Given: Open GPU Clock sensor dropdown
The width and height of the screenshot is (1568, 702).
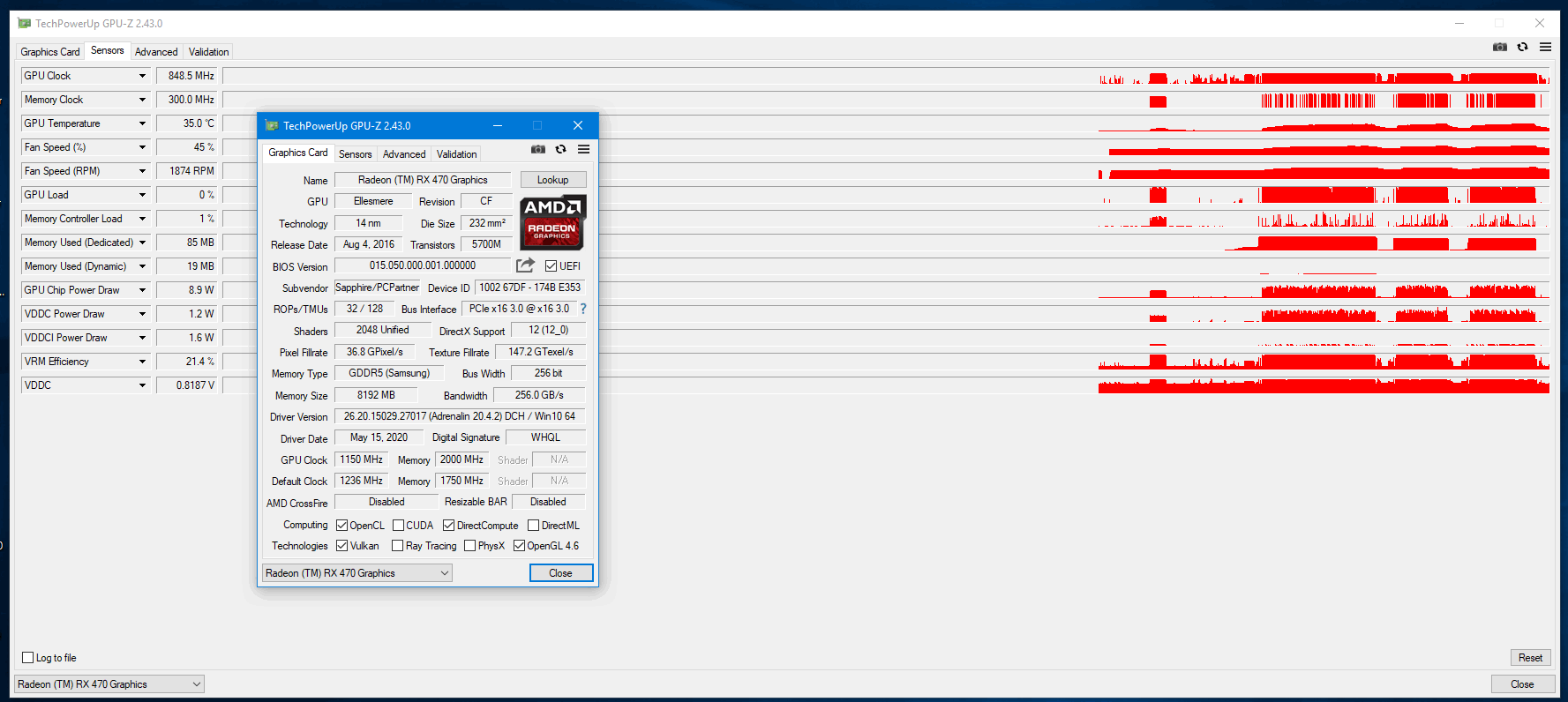Looking at the screenshot, I should coord(142,76).
